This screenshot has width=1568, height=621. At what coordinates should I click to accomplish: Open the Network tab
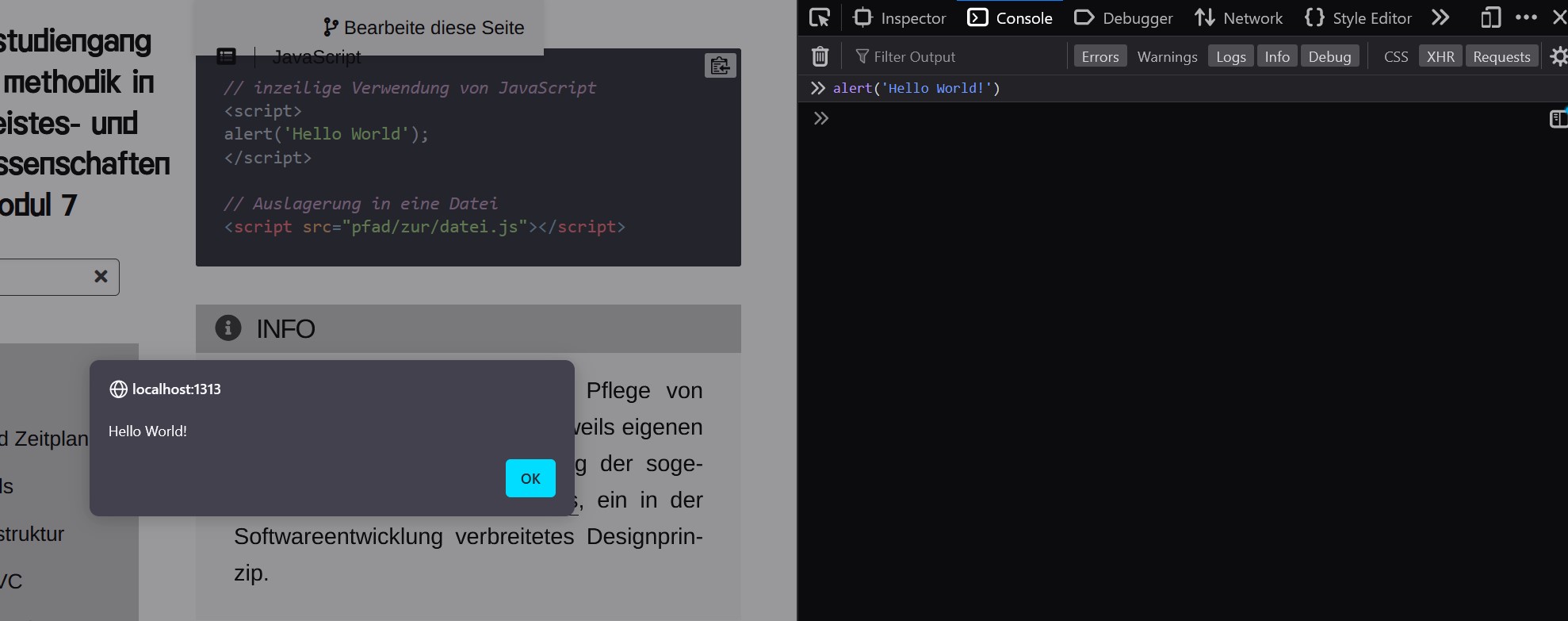click(1238, 17)
